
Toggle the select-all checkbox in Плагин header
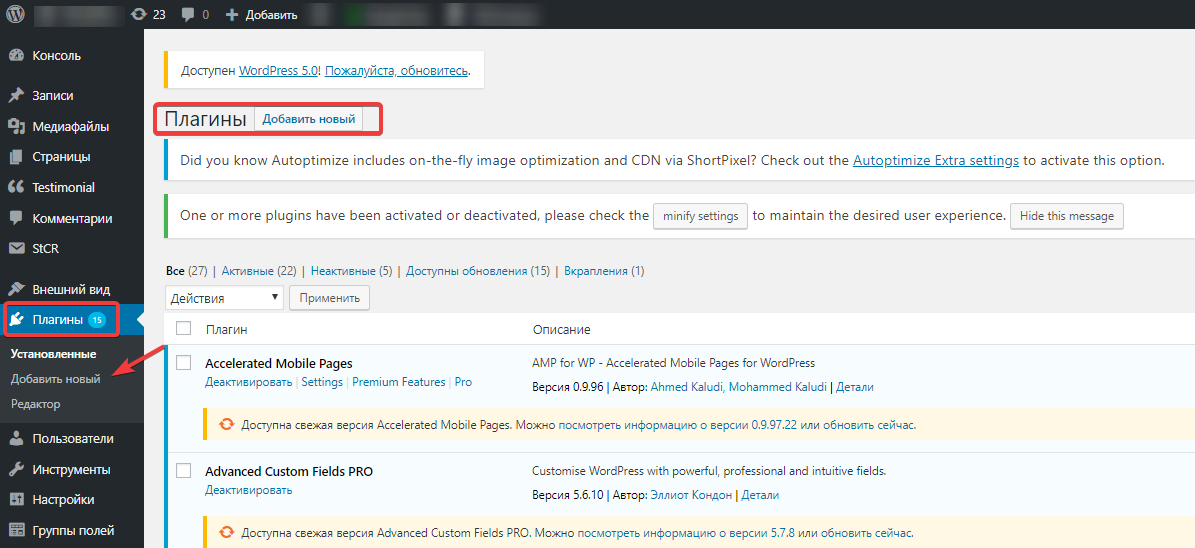[184, 328]
